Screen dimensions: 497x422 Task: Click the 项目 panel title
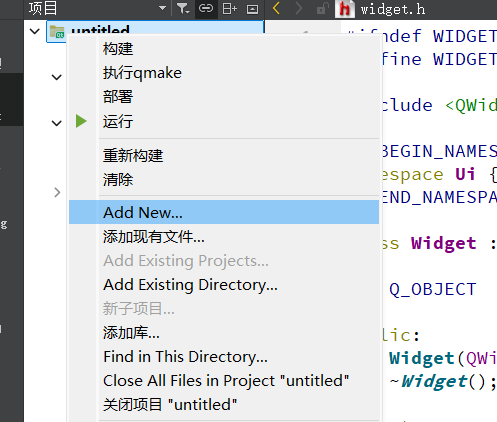coord(43,8)
